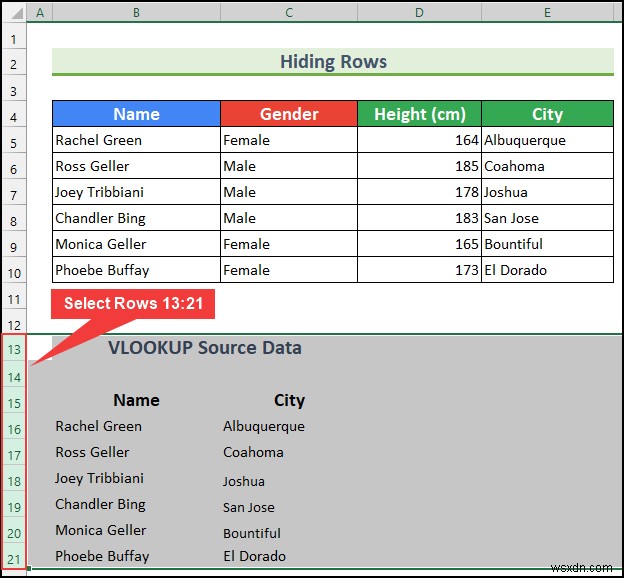Select column A header
The image size is (624, 578).
40,13
